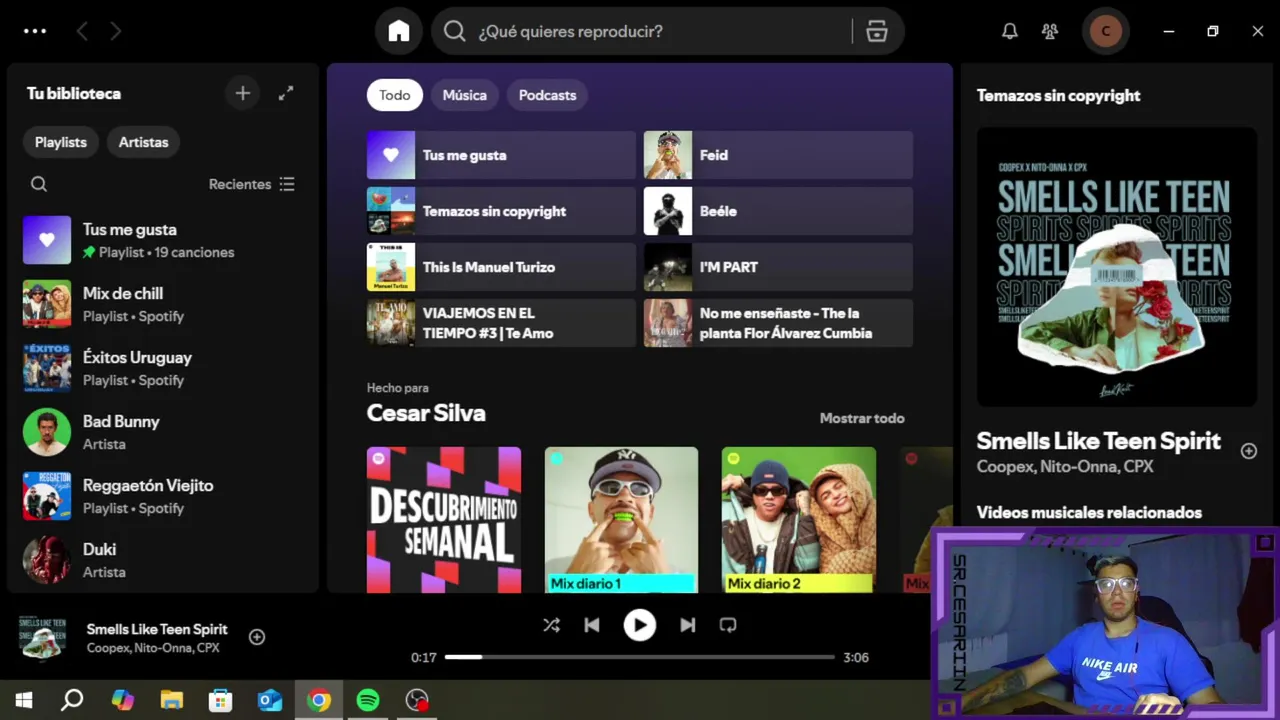Open Mix diario 1 card

click(x=621, y=520)
